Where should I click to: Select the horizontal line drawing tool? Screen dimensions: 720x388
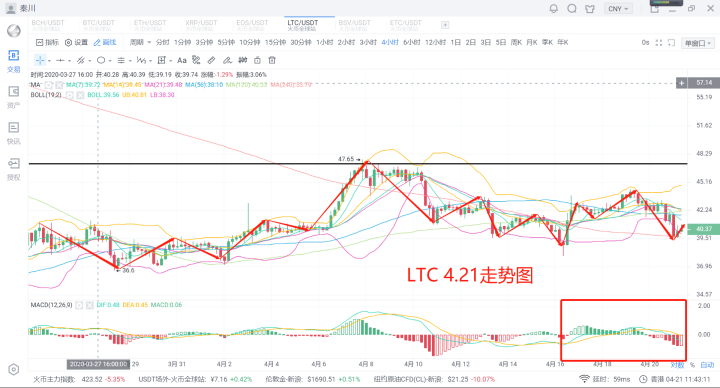point(60,60)
